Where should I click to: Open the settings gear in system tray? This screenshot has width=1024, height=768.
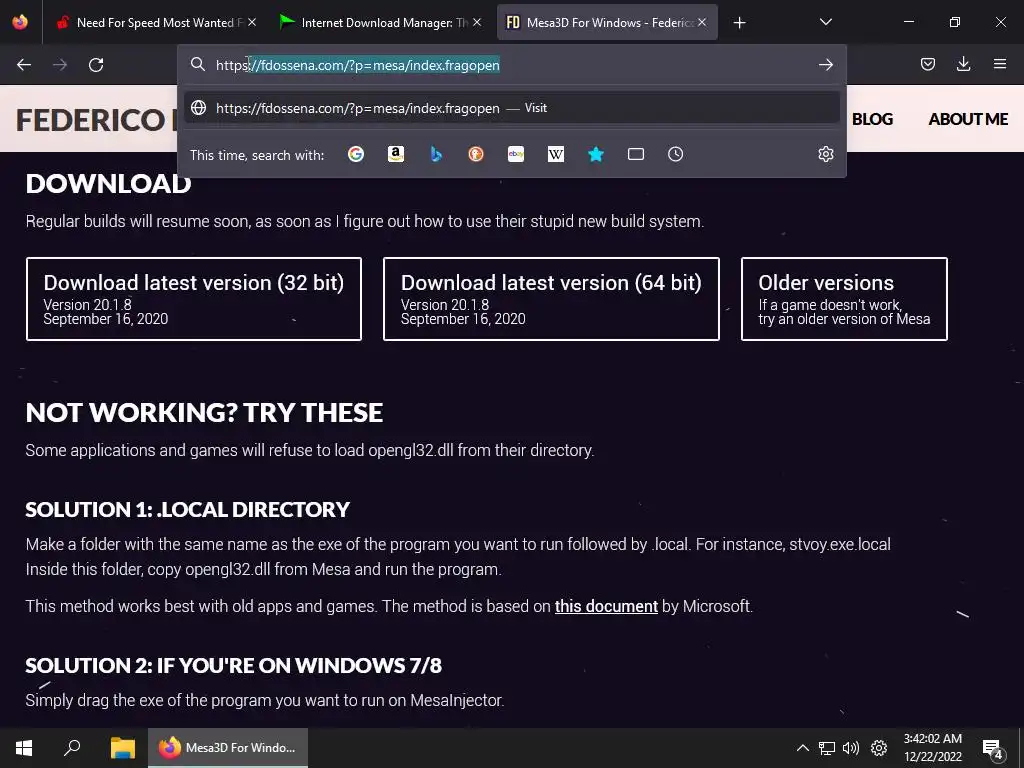click(879, 748)
